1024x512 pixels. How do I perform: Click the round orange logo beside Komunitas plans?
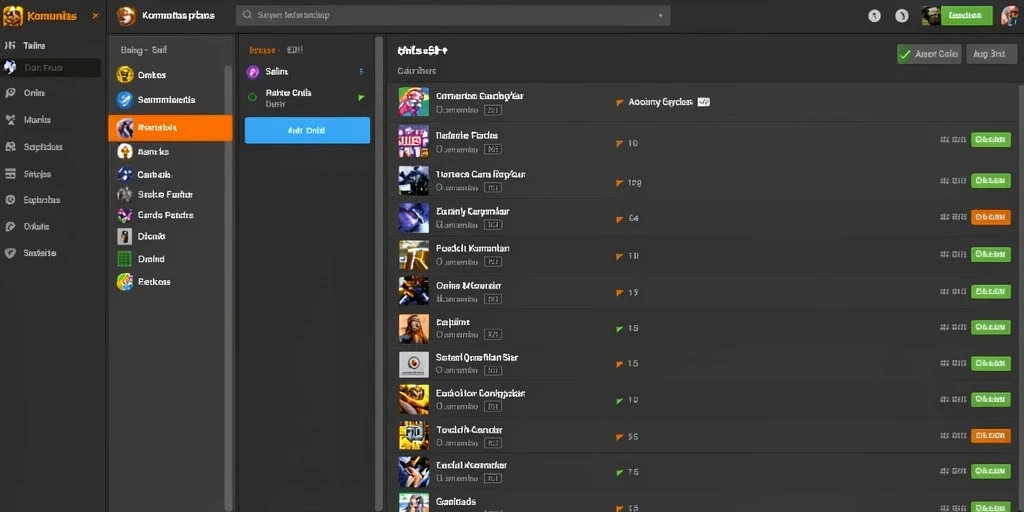[x=126, y=16]
